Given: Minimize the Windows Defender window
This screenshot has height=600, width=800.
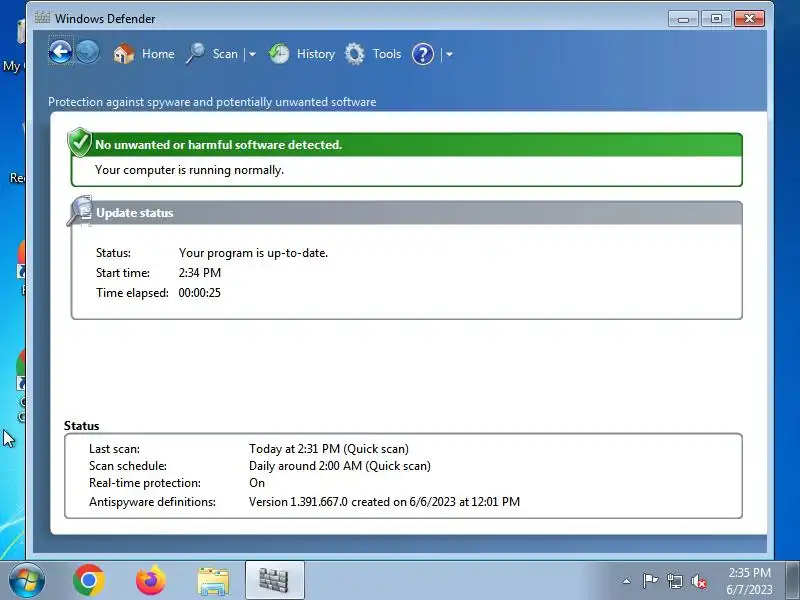Looking at the screenshot, I should [x=684, y=19].
